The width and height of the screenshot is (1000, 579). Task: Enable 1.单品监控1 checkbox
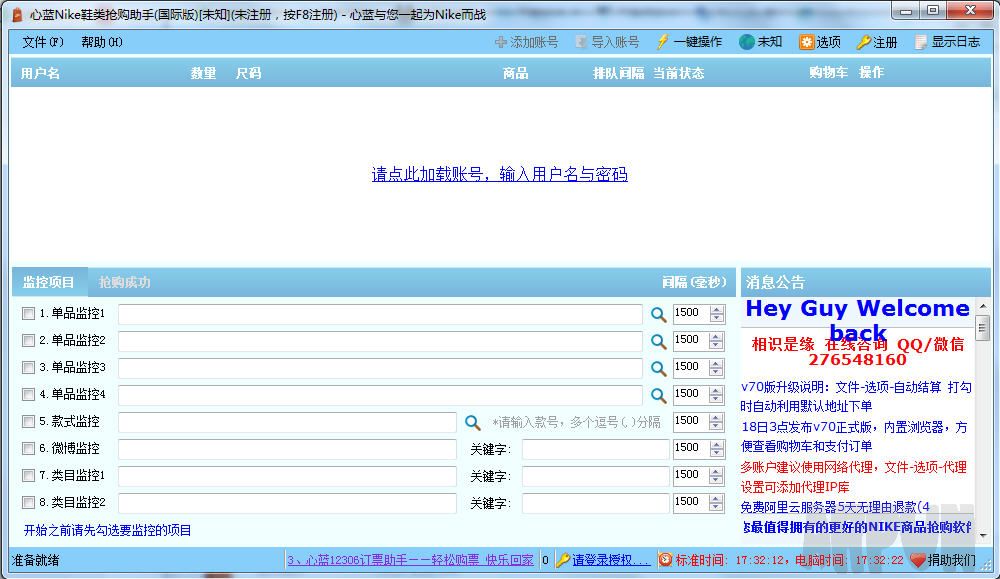pyautogui.click(x=28, y=314)
